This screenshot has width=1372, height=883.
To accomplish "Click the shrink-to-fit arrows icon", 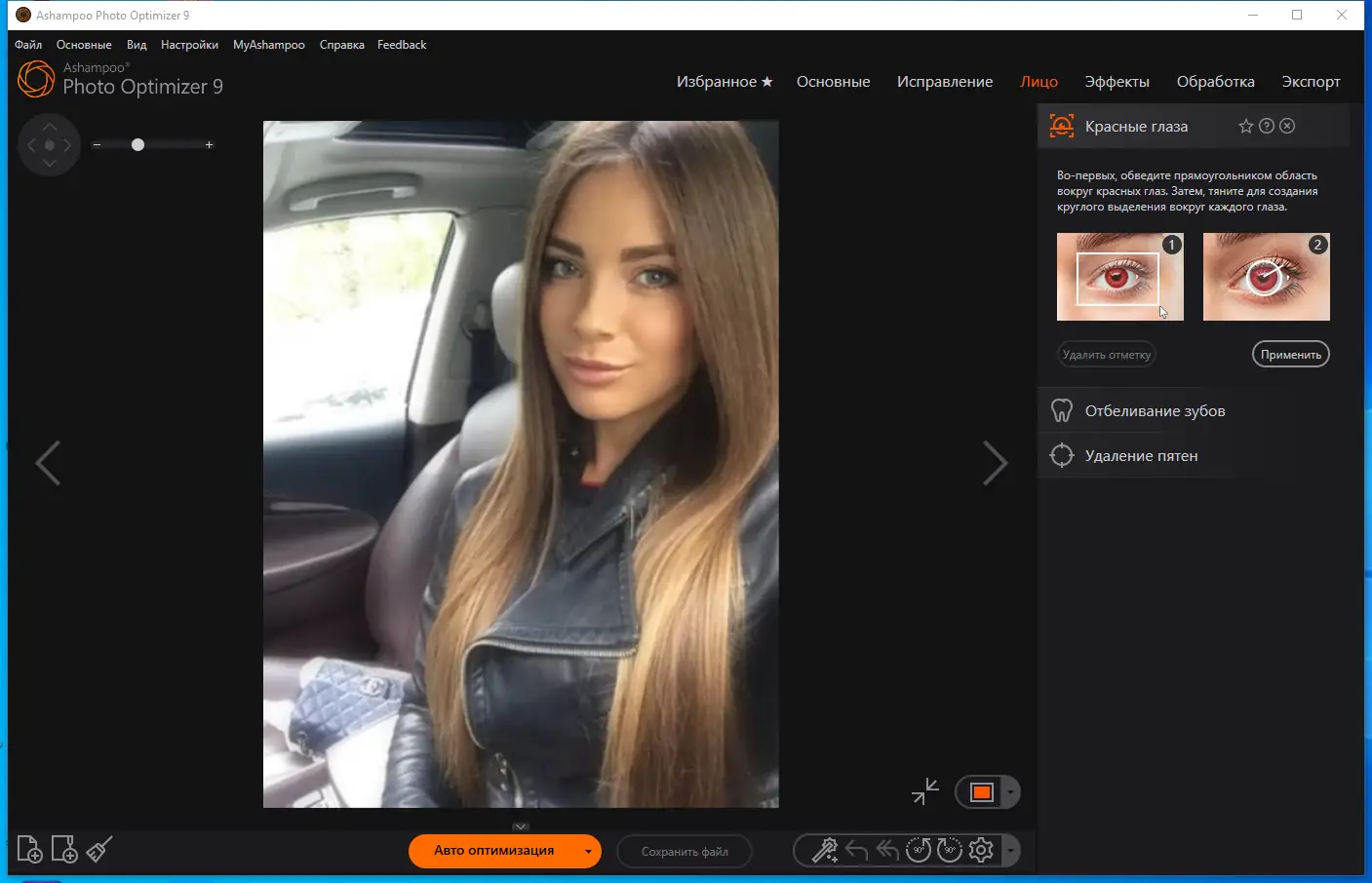I will click(x=925, y=791).
